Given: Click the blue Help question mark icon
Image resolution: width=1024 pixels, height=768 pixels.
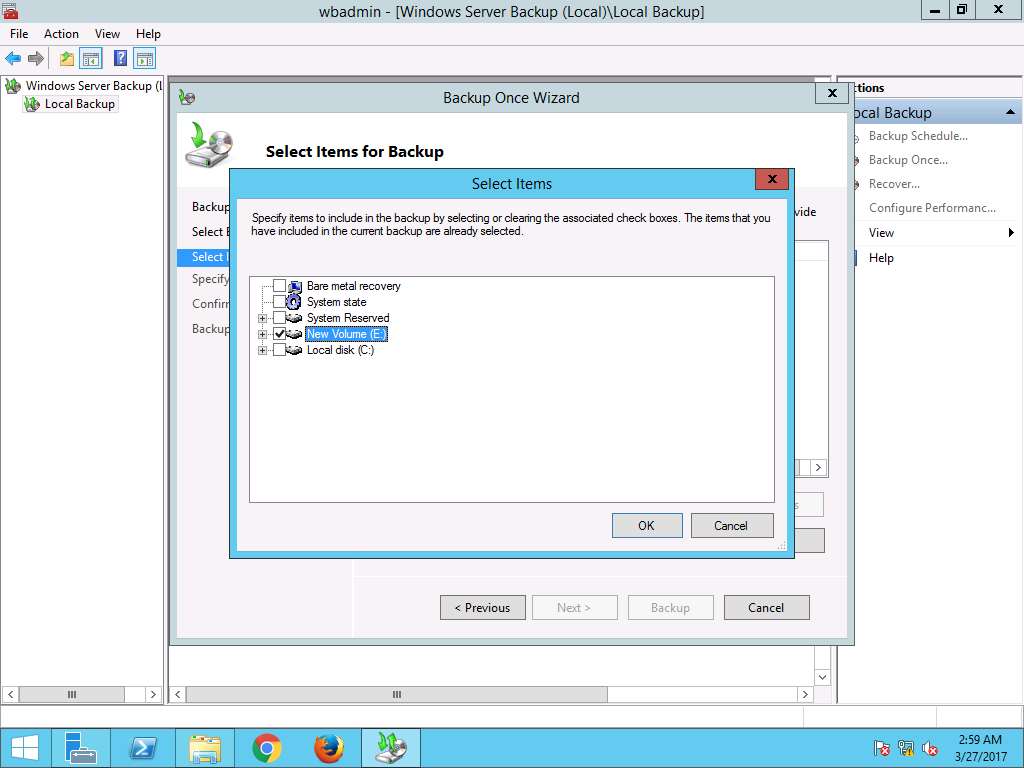Looking at the screenshot, I should coord(120,59).
